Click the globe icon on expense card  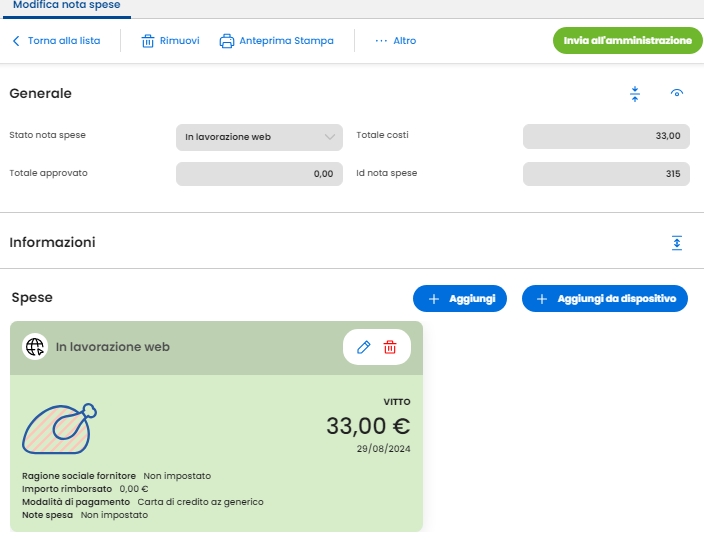(x=35, y=347)
